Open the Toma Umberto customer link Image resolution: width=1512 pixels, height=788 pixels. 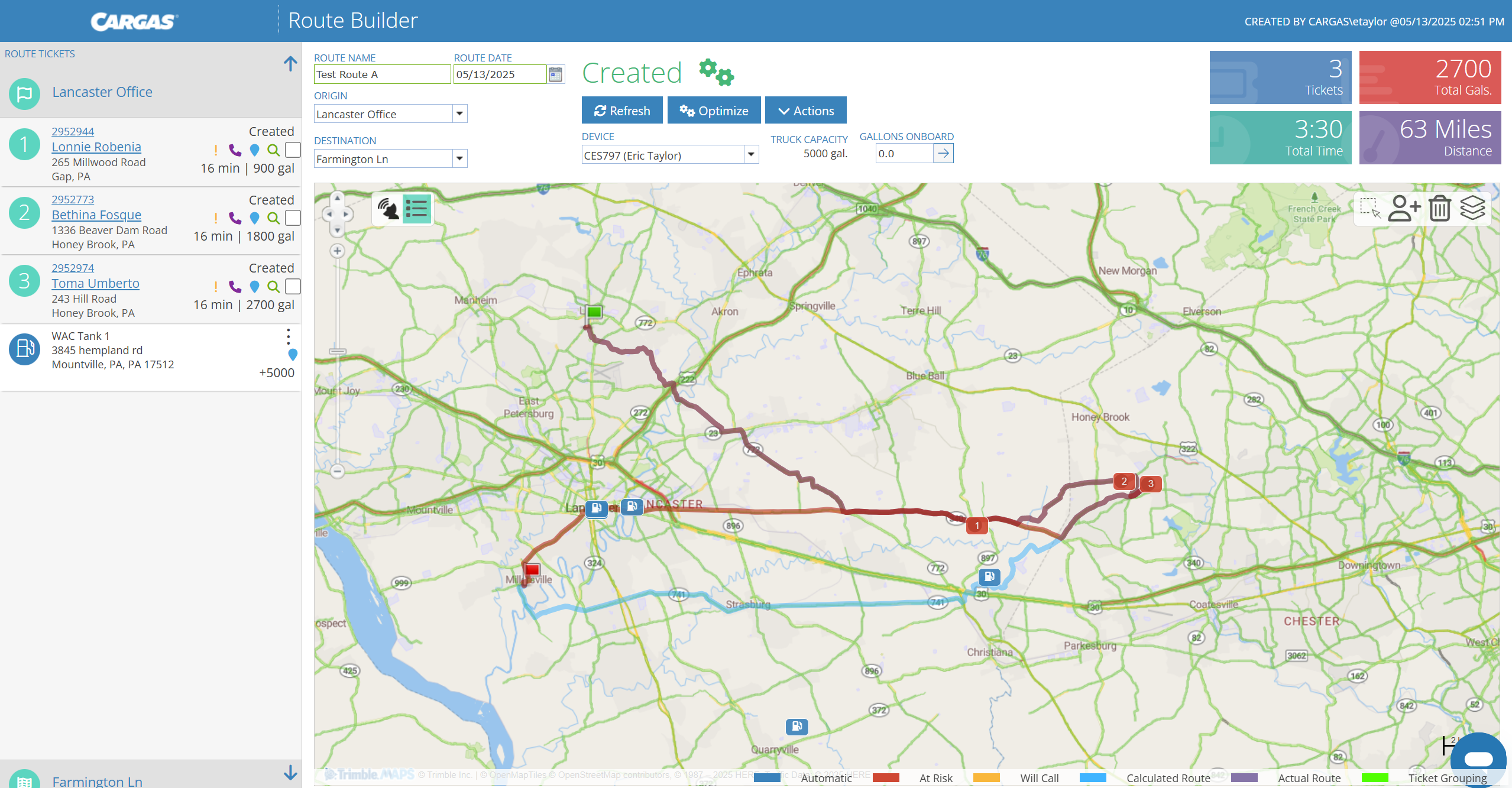[95, 283]
